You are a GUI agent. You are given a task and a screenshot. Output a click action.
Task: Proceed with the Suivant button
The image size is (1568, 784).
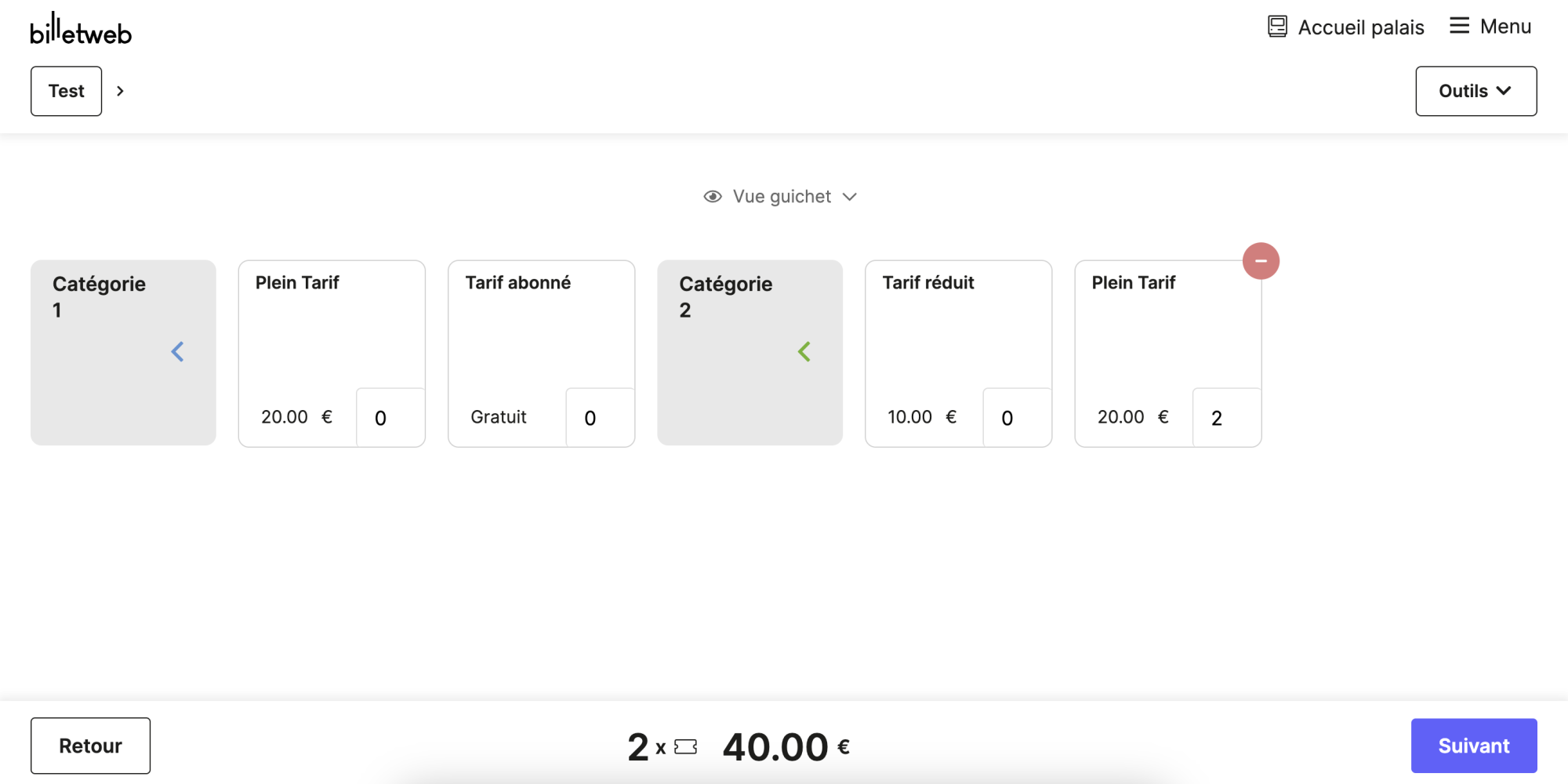tap(1473, 746)
